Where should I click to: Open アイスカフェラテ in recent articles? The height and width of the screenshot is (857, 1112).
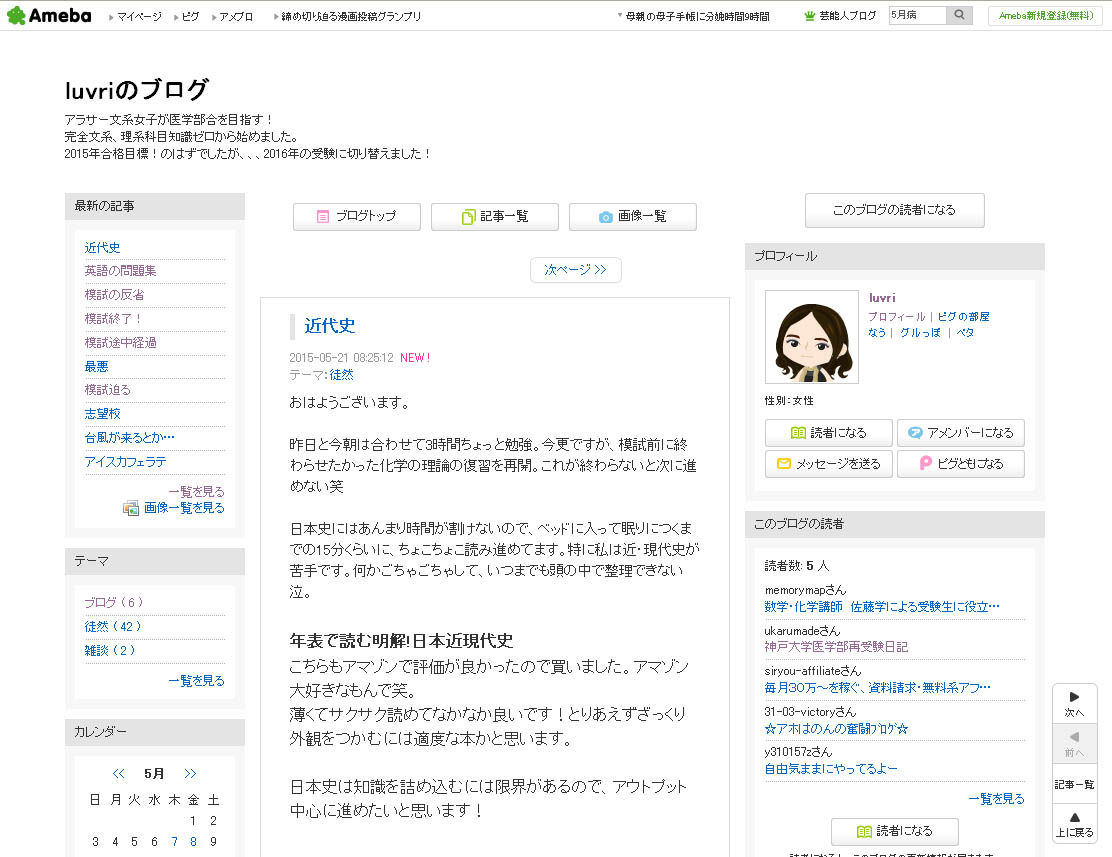126,462
